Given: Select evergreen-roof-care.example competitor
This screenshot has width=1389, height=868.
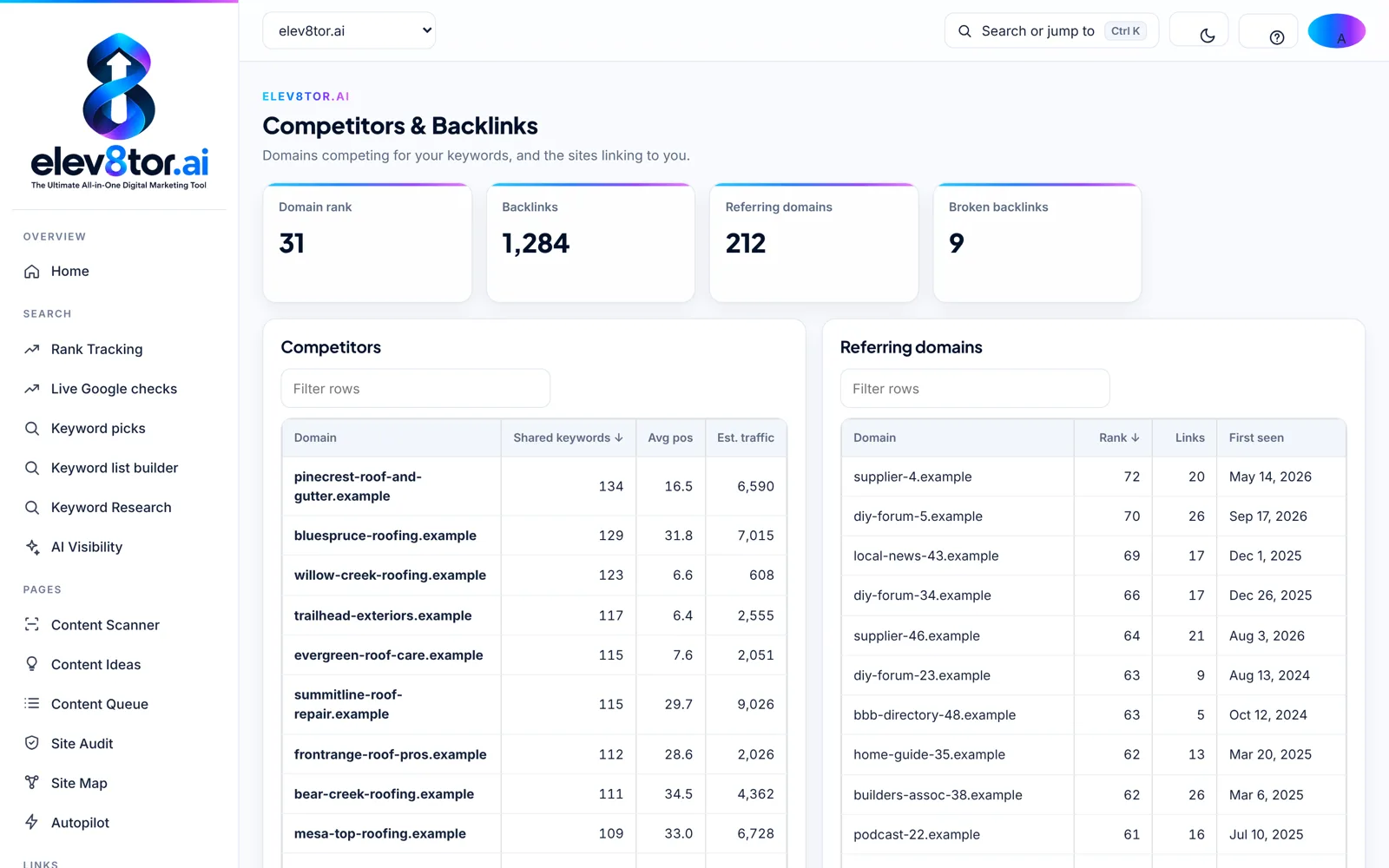Looking at the screenshot, I should pos(534,655).
